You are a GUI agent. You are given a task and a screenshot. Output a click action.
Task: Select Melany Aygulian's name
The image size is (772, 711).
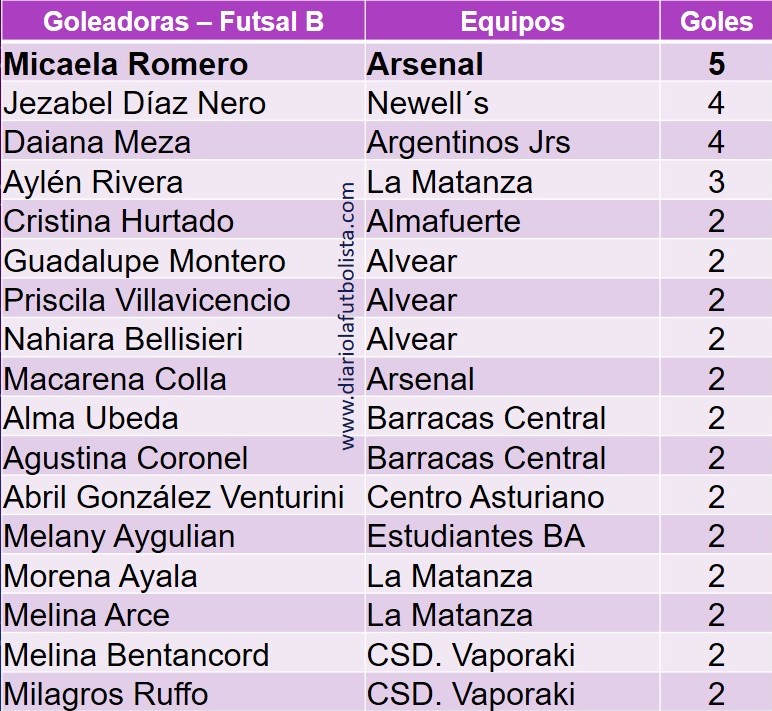pyautogui.click(x=119, y=537)
